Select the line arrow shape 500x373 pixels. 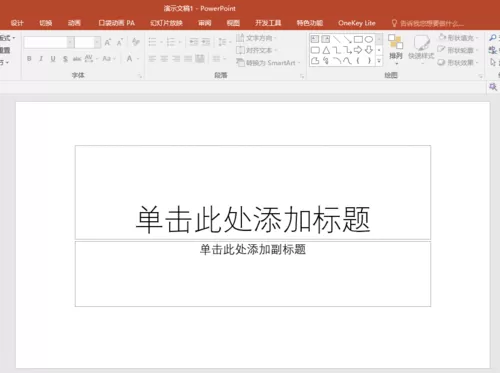[347, 40]
